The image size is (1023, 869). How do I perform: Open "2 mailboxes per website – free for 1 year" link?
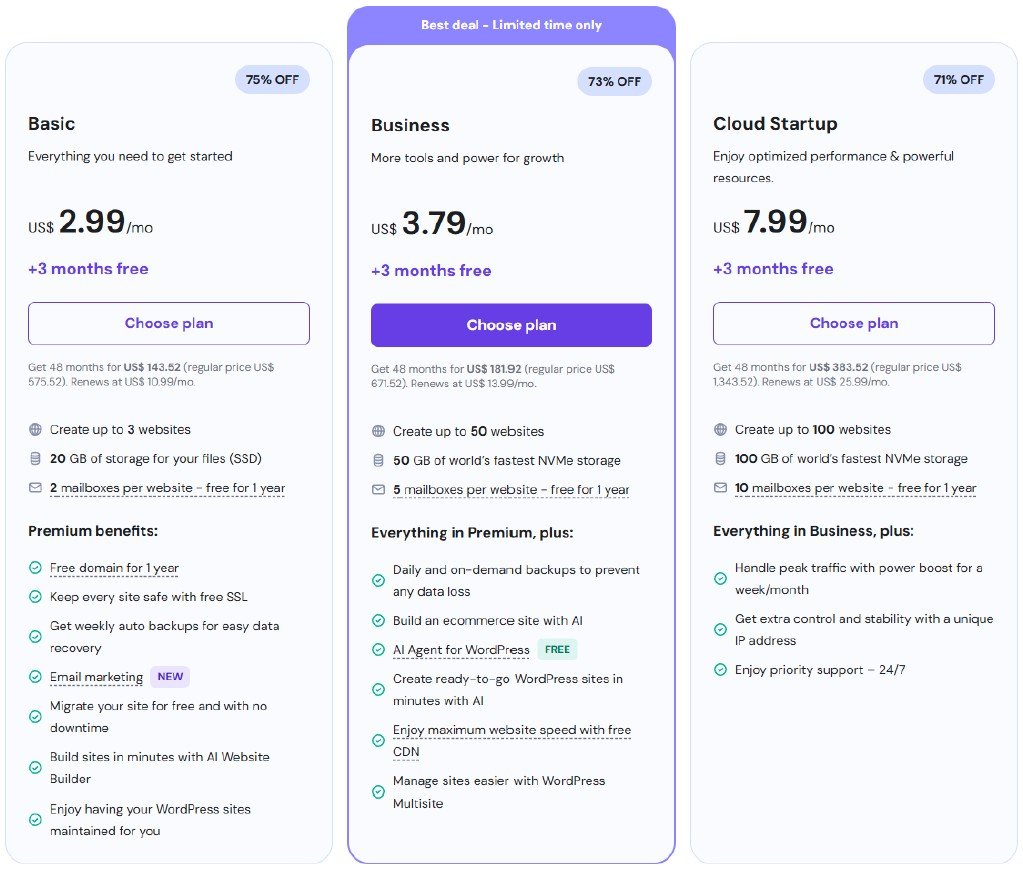167,488
